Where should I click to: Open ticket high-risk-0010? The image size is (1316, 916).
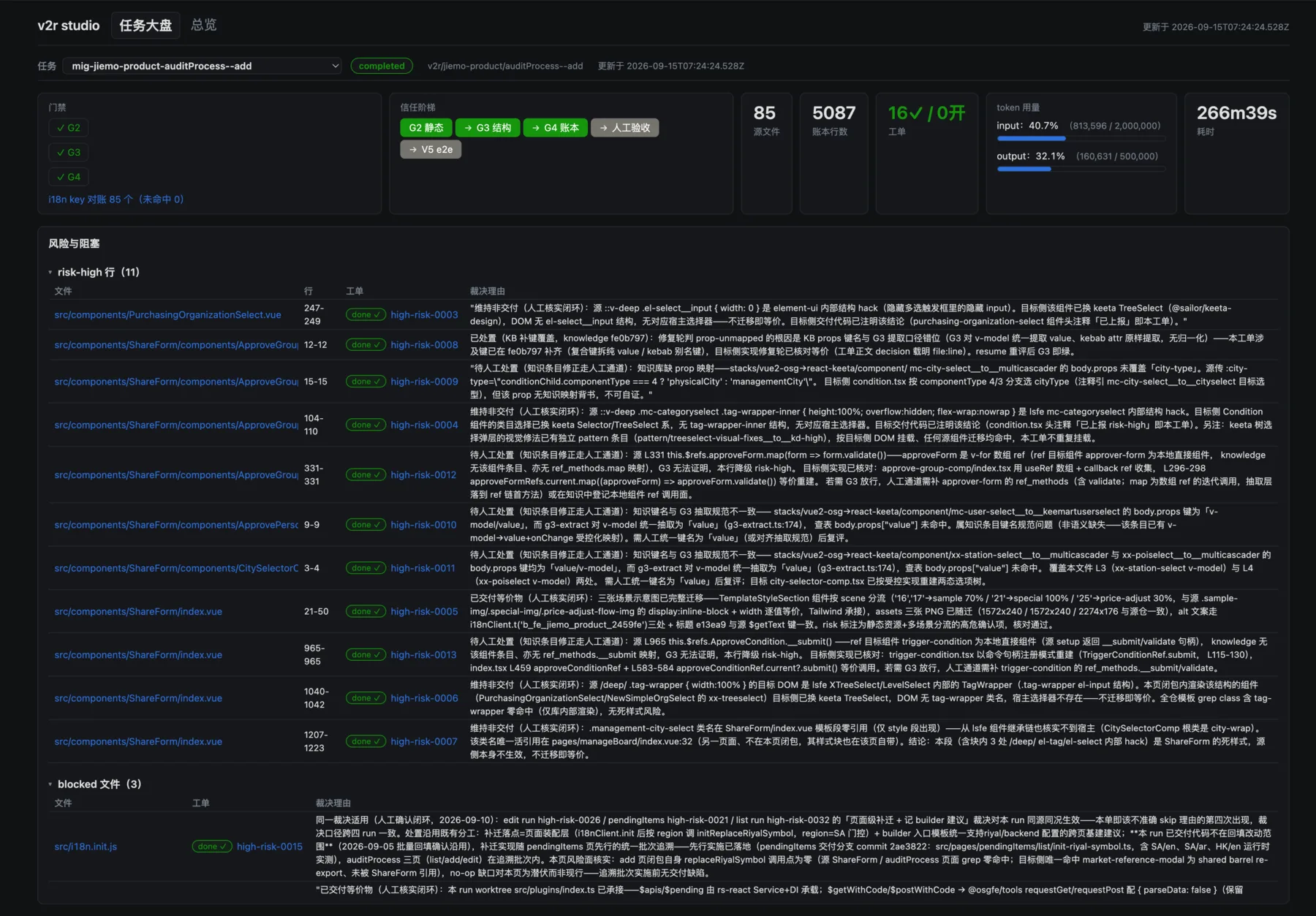[423, 525]
